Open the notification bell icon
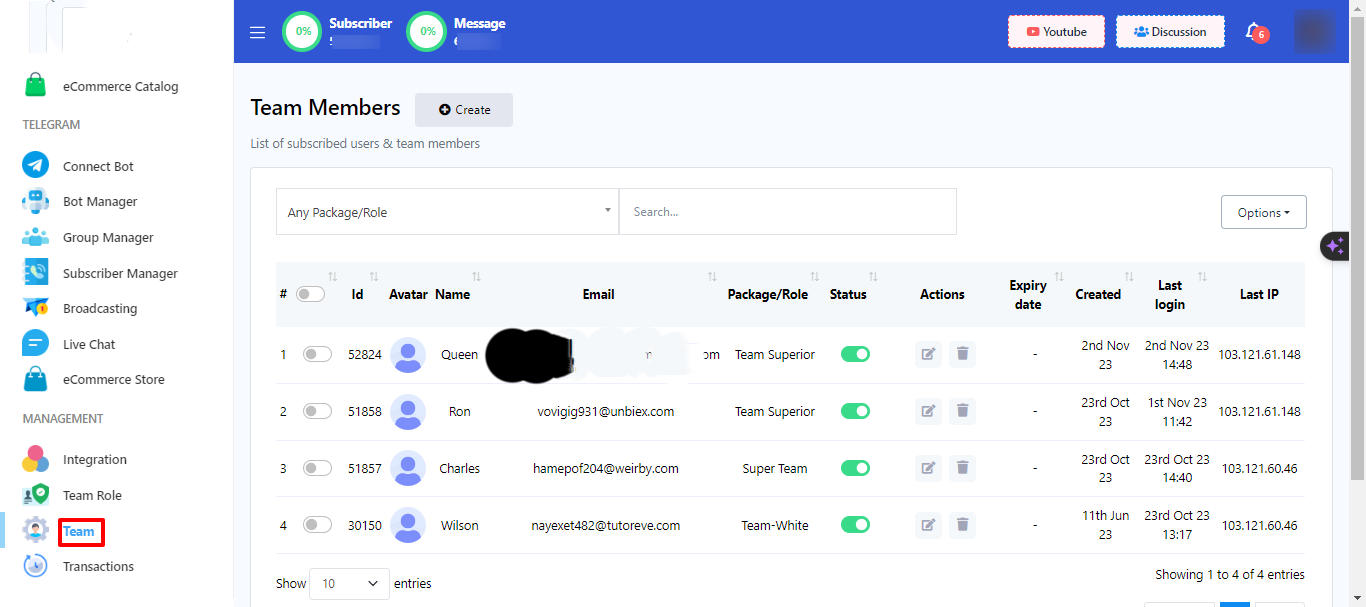This screenshot has height=607, width=1366. pyautogui.click(x=1253, y=32)
